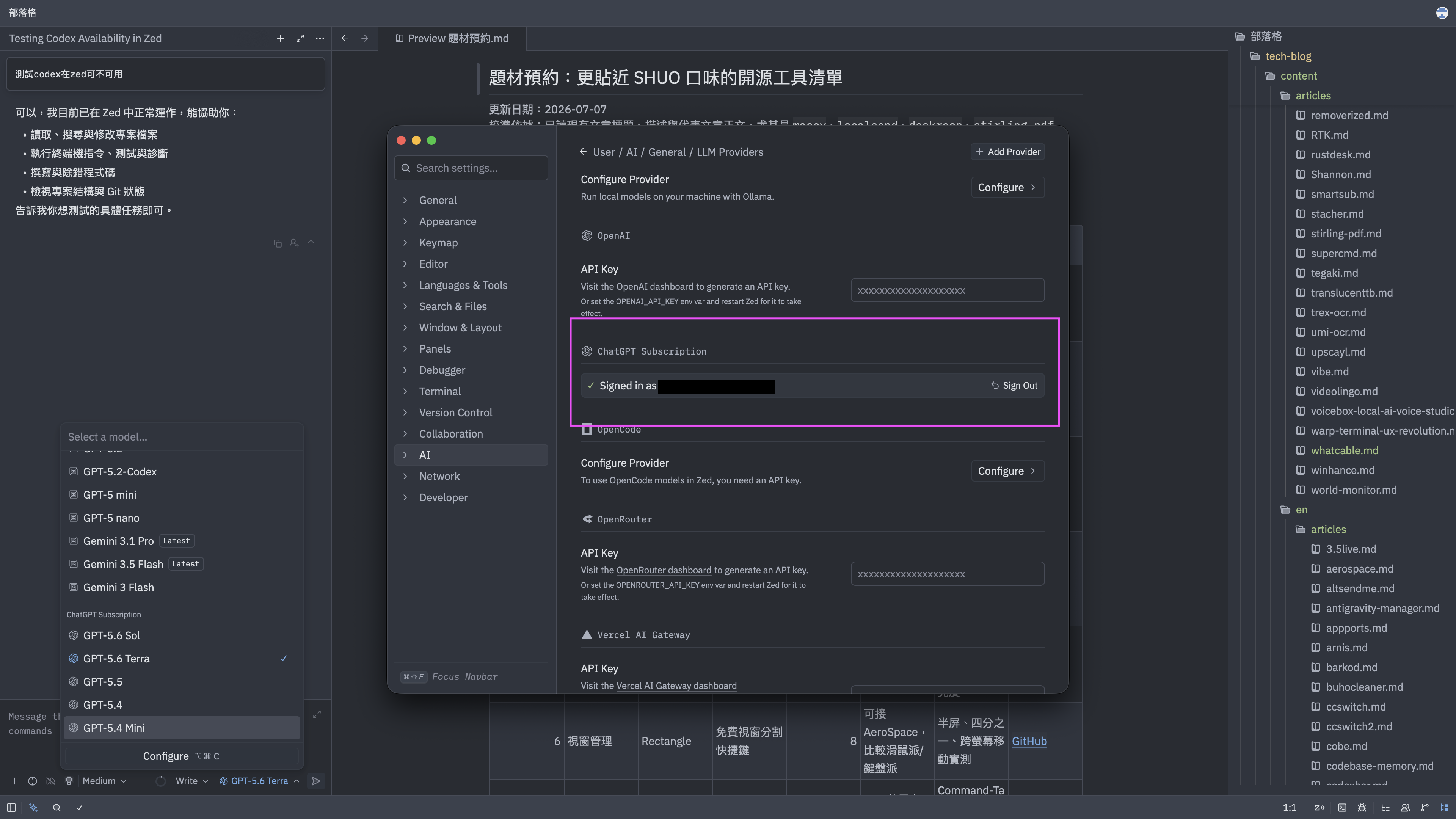Select GPT-5.4 Mini model
The height and width of the screenshot is (819, 1456).
click(x=182, y=728)
